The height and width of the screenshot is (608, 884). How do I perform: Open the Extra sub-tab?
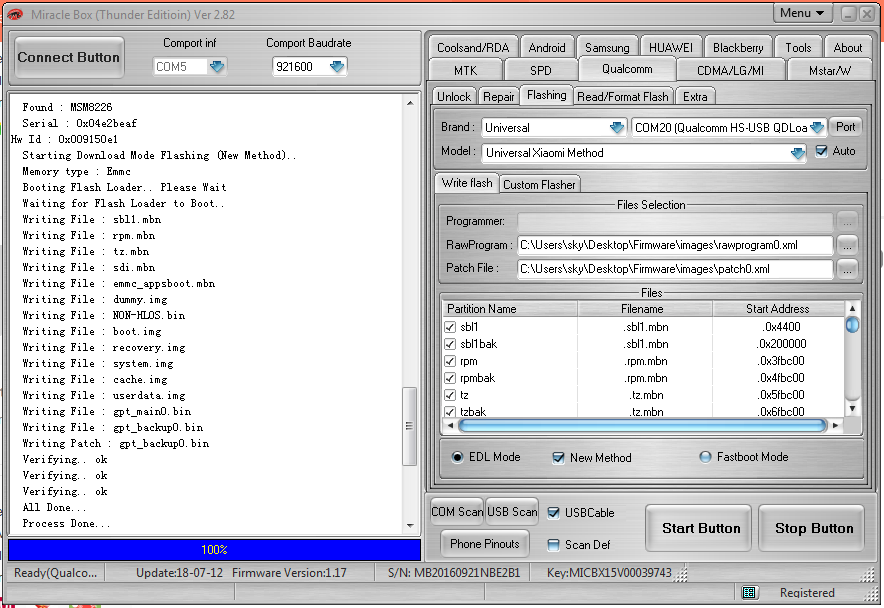click(x=695, y=96)
